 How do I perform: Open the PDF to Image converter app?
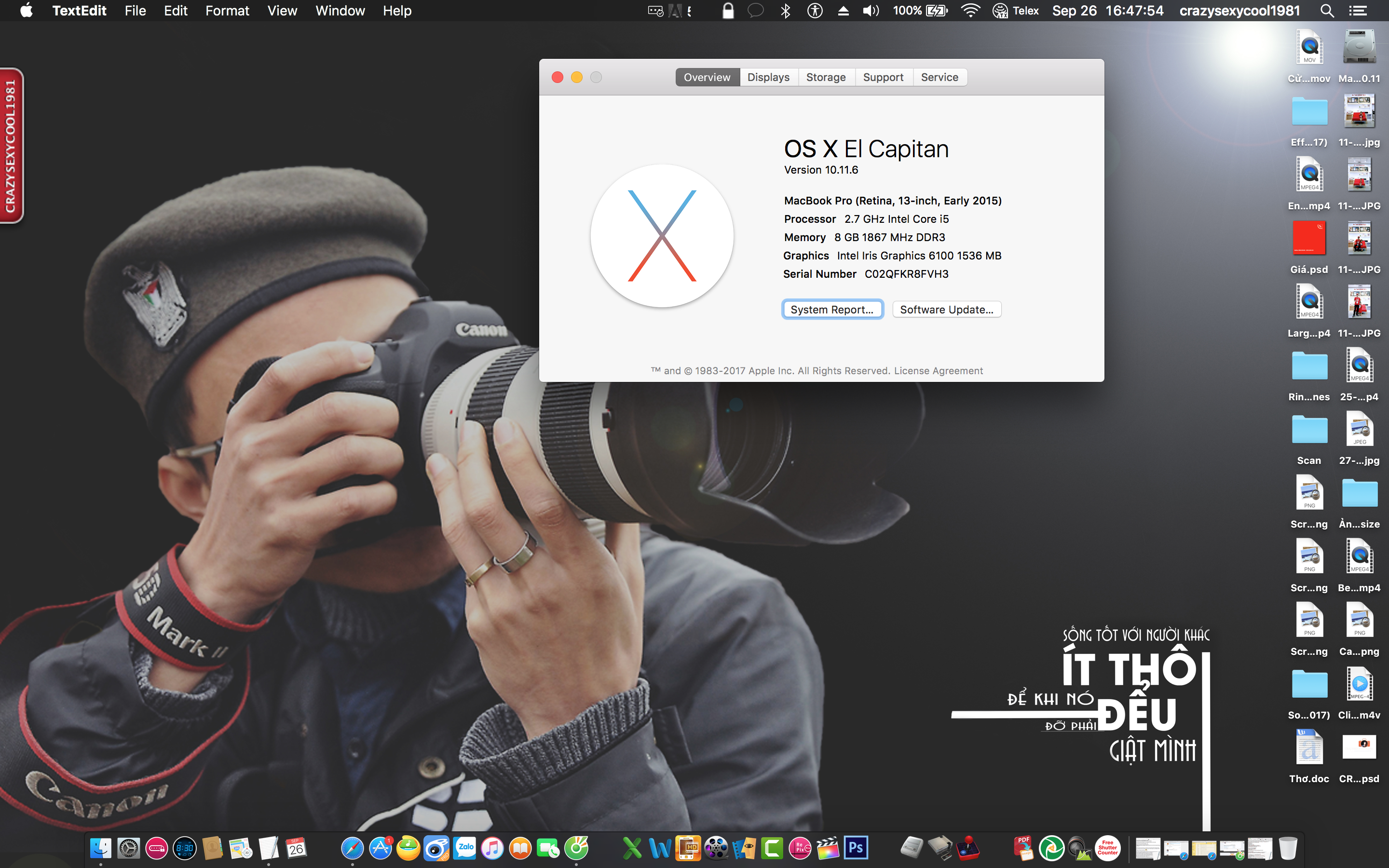(1023, 847)
